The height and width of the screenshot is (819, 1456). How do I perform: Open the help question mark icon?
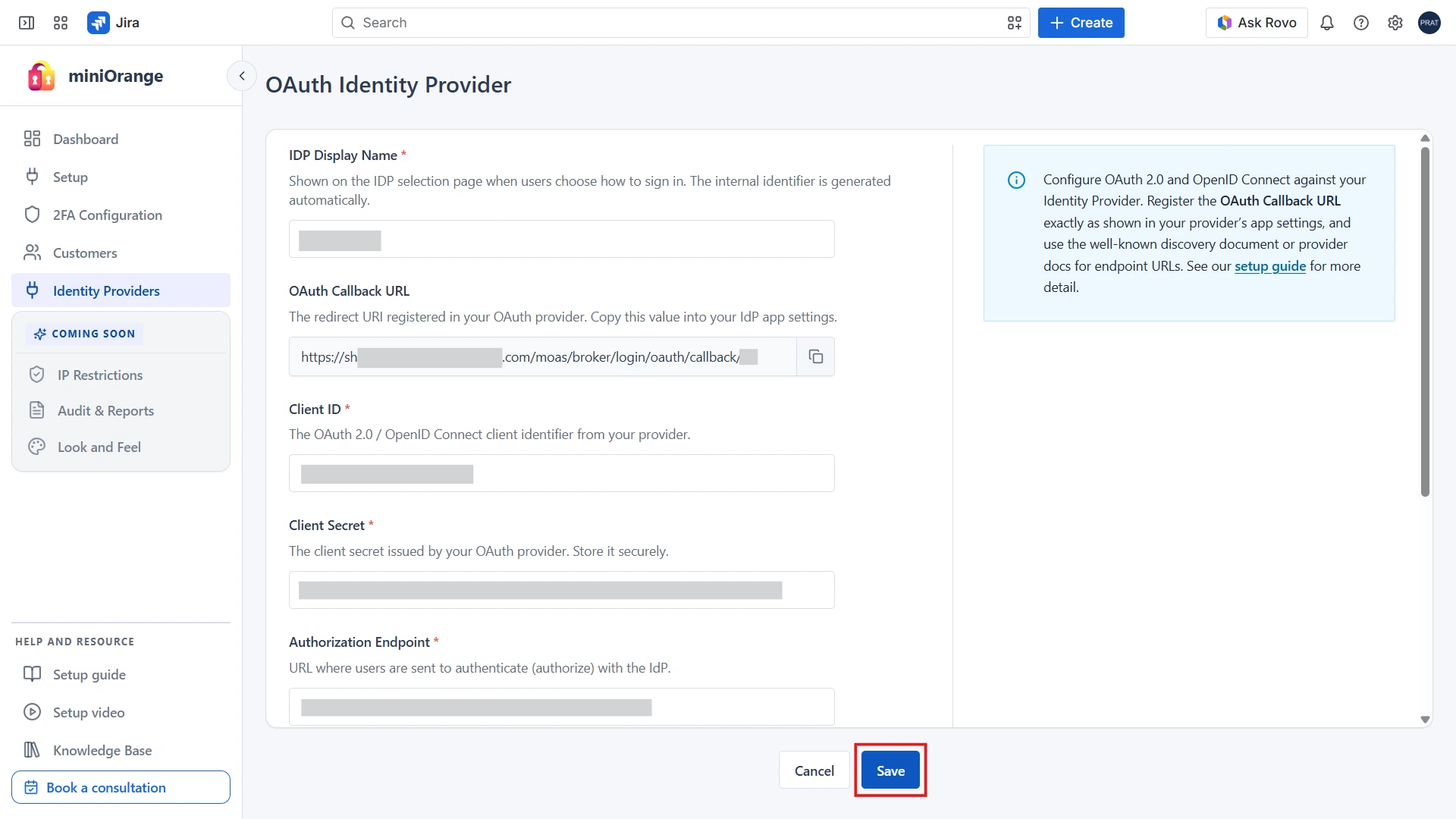click(1361, 23)
